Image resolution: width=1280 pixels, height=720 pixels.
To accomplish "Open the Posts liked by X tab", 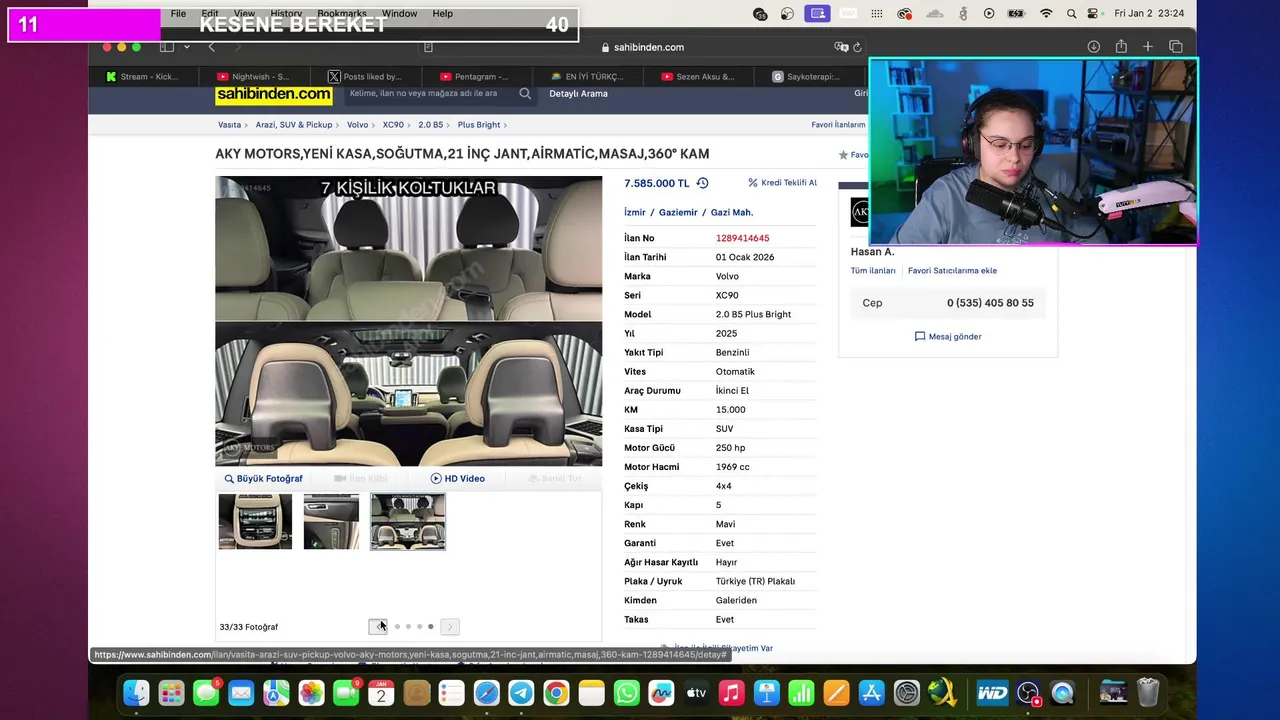I will [x=365, y=76].
